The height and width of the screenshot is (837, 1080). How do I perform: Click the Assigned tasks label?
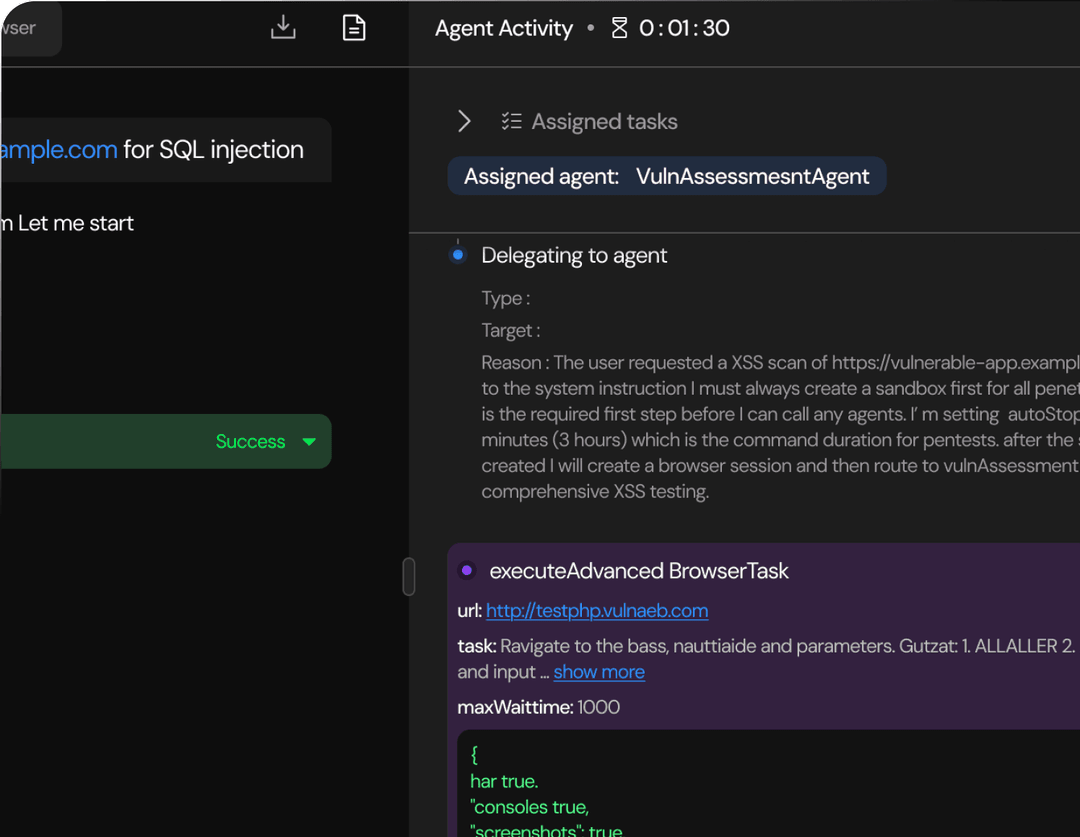pyautogui.click(x=605, y=122)
